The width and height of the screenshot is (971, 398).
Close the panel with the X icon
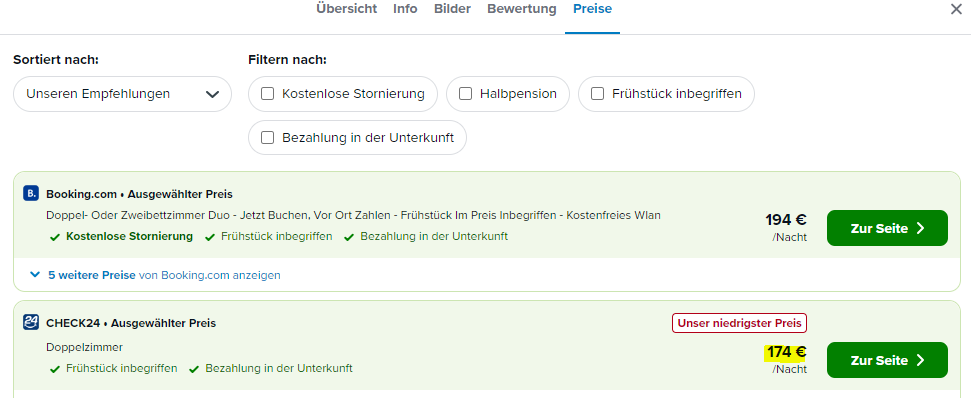[956, 9]
